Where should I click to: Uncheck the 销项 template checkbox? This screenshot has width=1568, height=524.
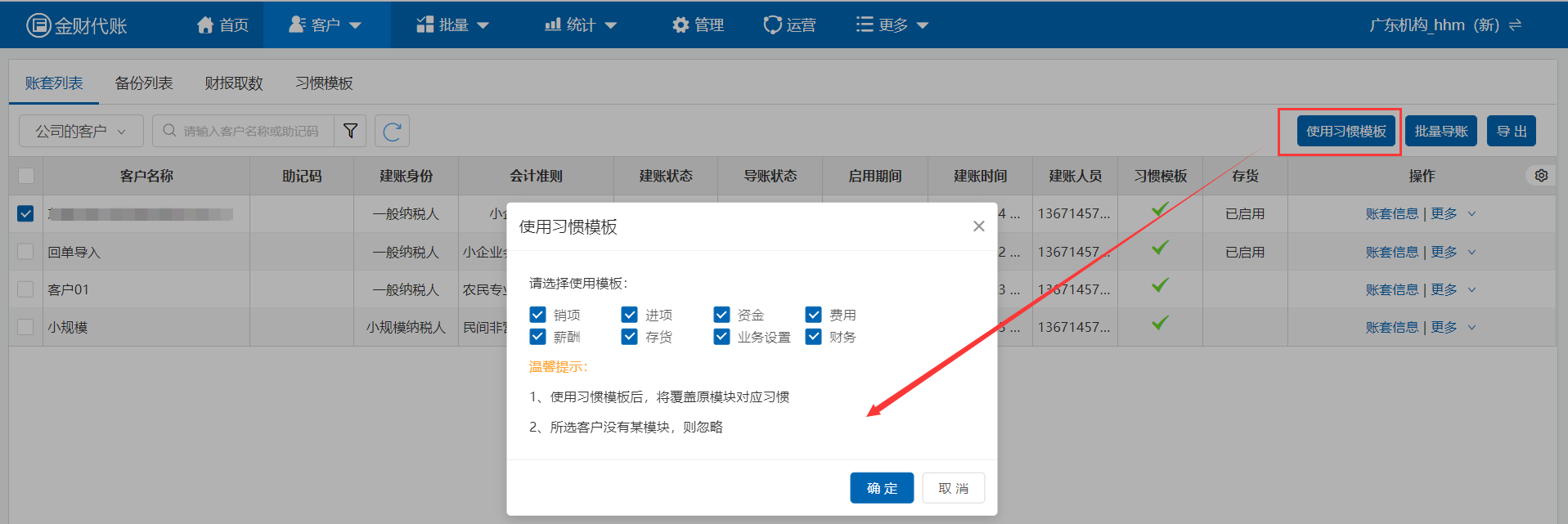click(x=537, y=315)
